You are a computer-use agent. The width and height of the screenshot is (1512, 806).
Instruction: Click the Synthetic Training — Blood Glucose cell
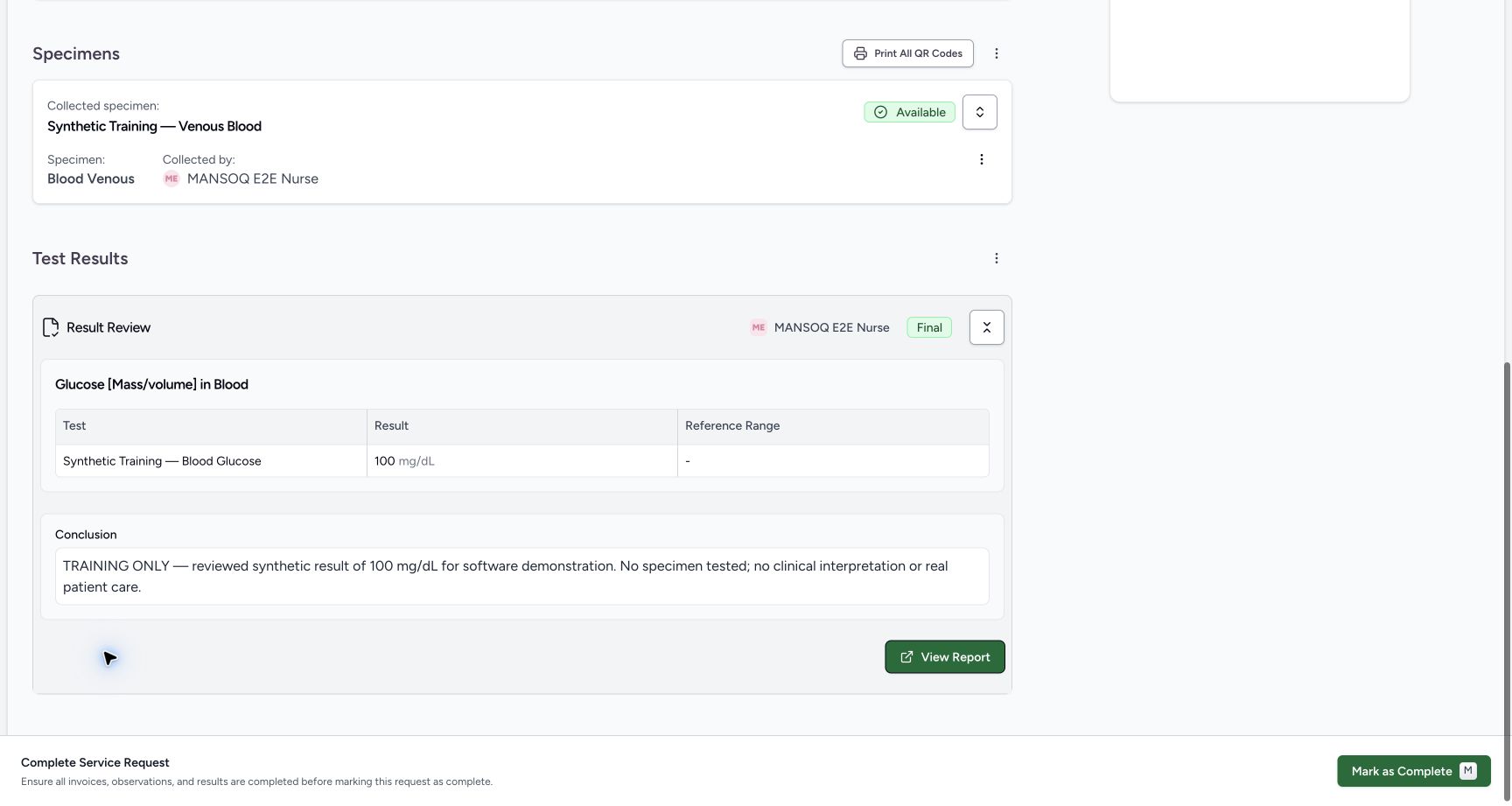pyautogui.click(x=211, y=461)
